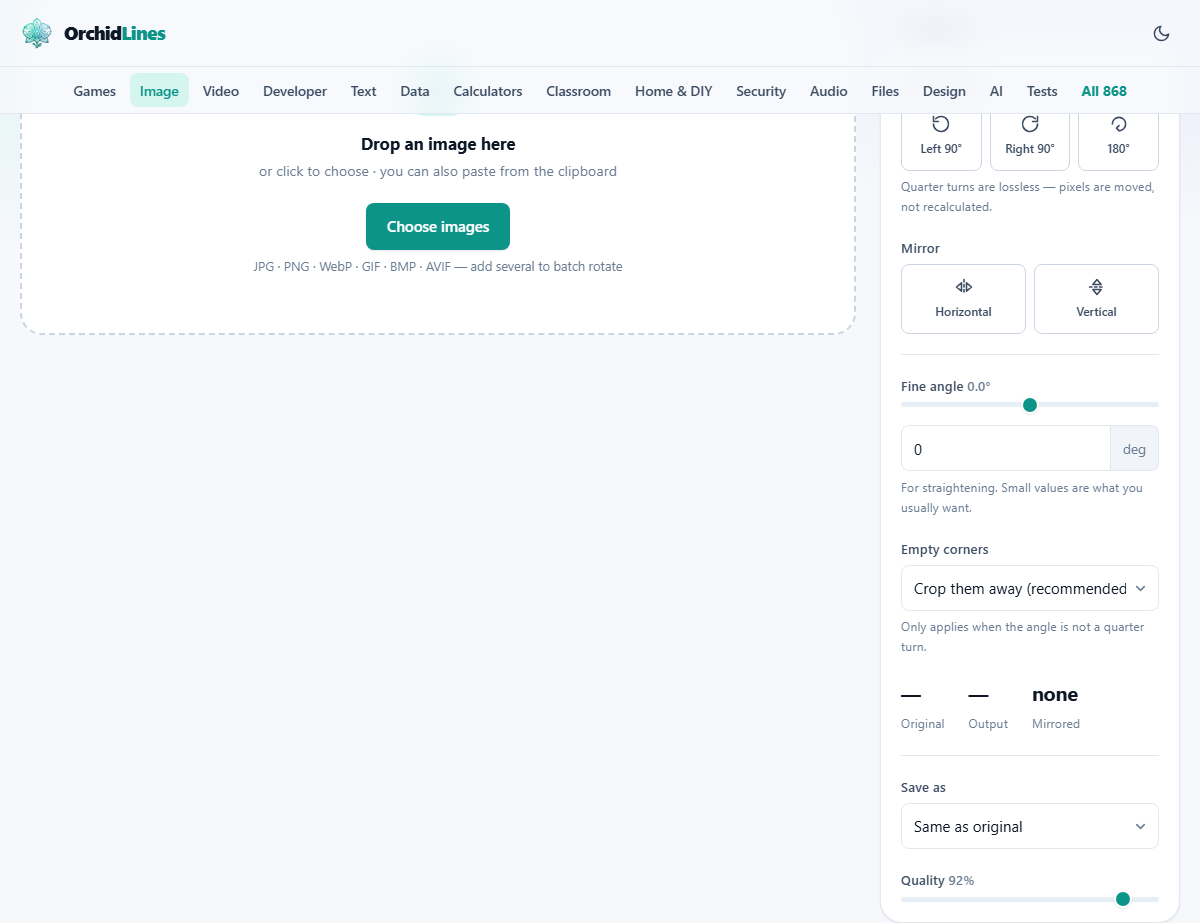Rotate the image Right 90°
The image size is (1200, 923).
pos(1030,141)
